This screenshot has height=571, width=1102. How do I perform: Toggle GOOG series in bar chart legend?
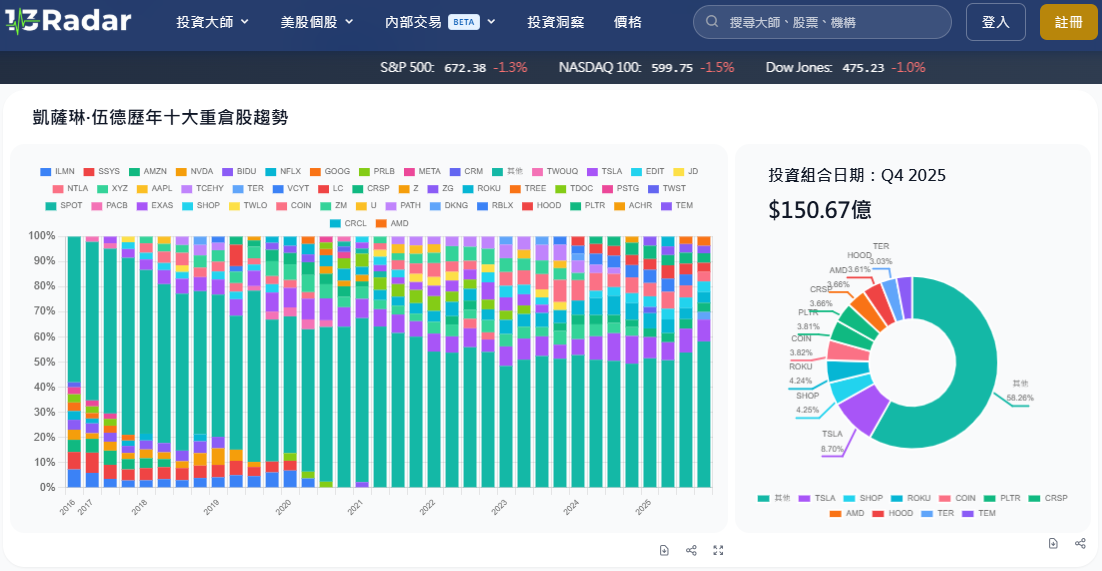pyautogui.click(x=330, y=172)
